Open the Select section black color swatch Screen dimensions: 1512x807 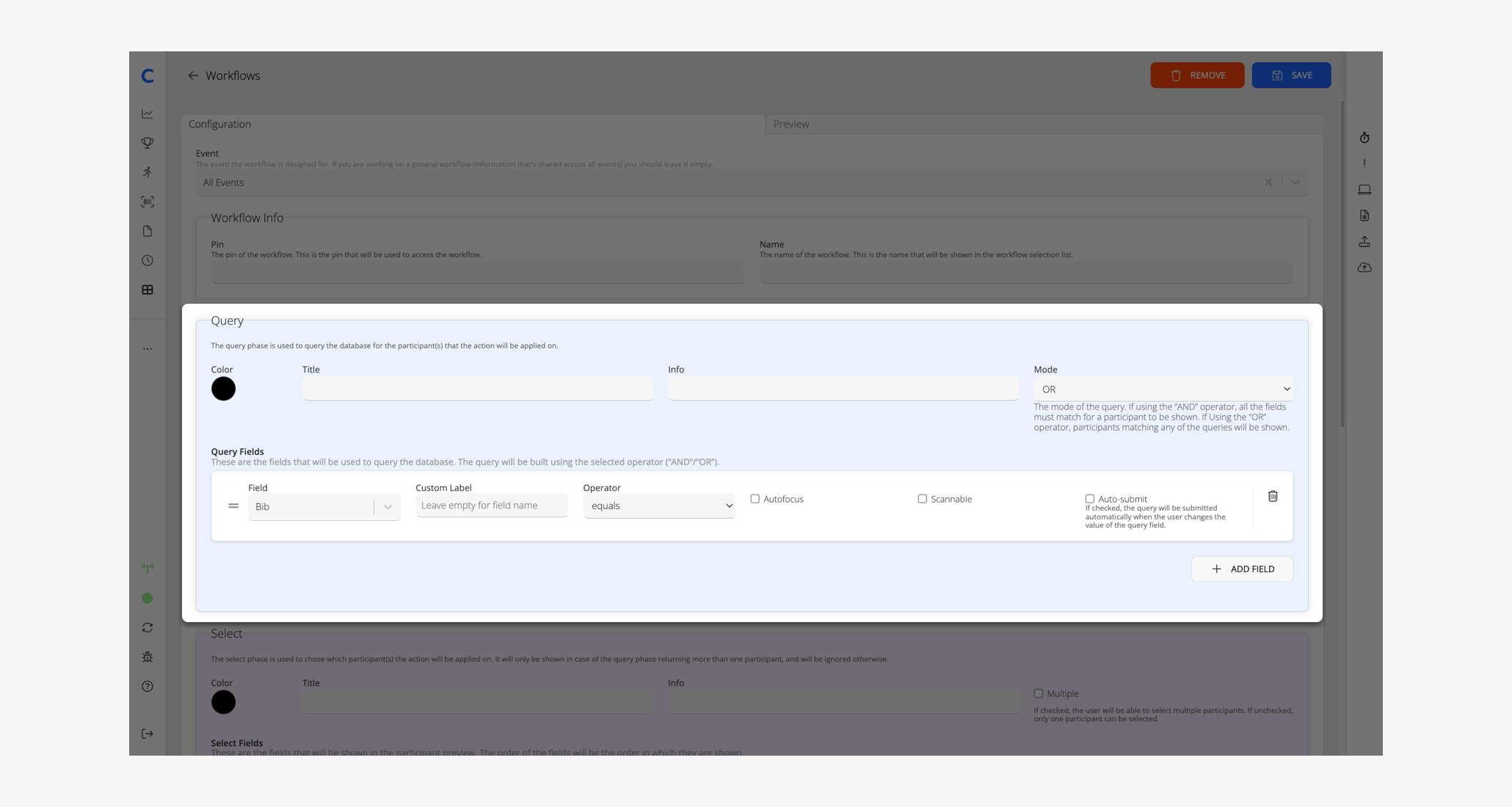(x=223, y=702)
